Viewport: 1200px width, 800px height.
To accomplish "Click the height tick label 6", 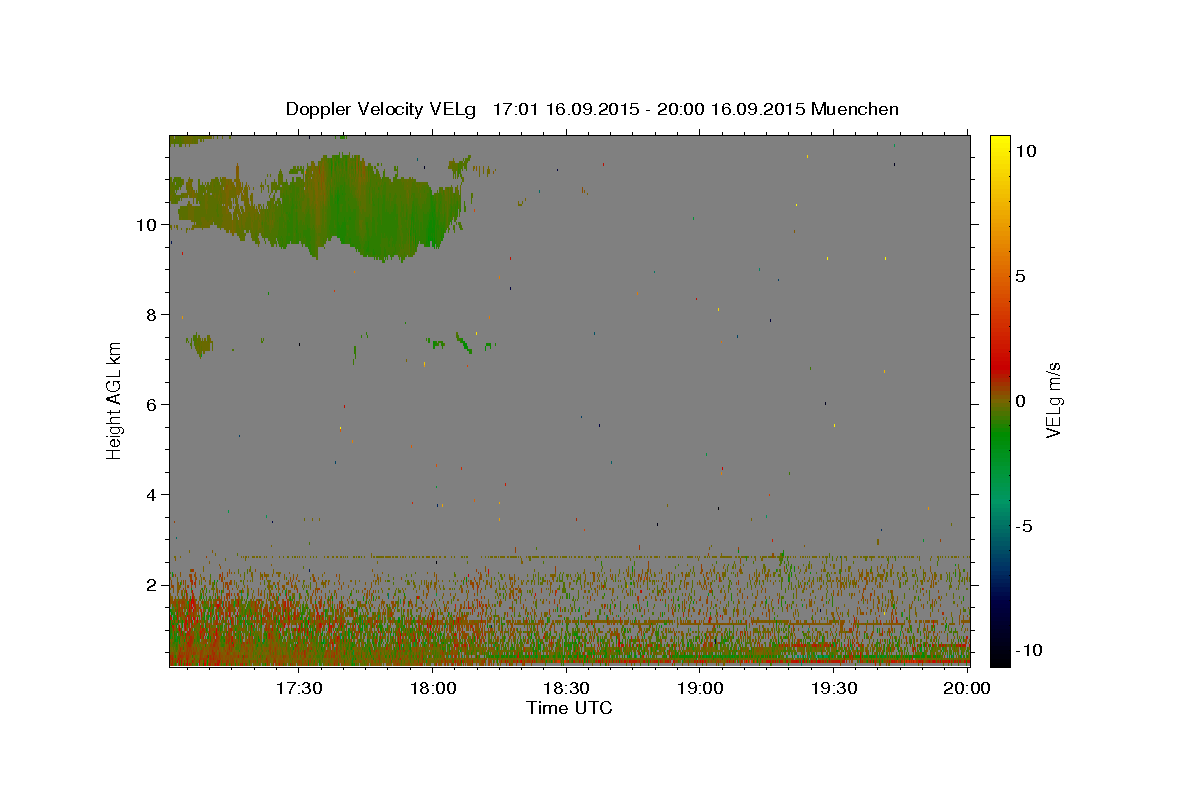I will 151,405.
